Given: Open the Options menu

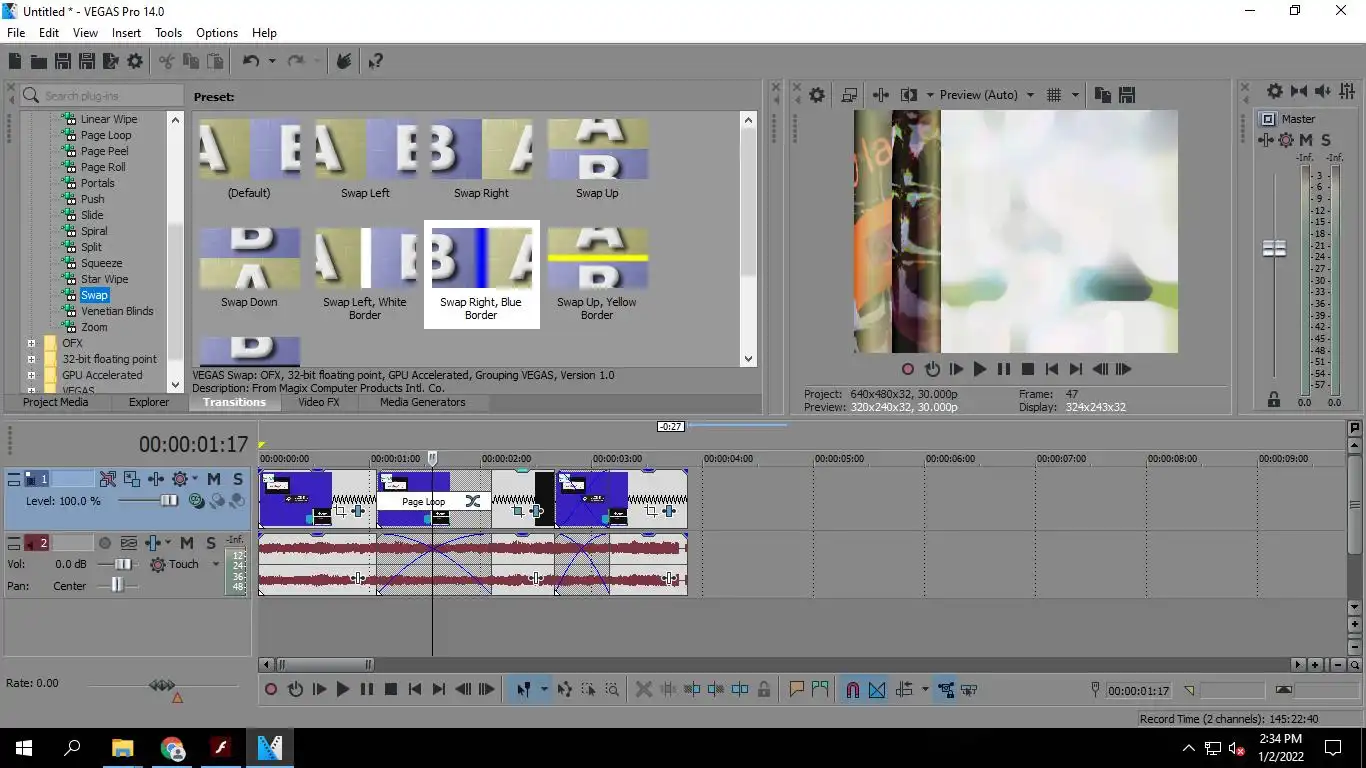Looking at the screenshot, I should (x=217, y=33).
